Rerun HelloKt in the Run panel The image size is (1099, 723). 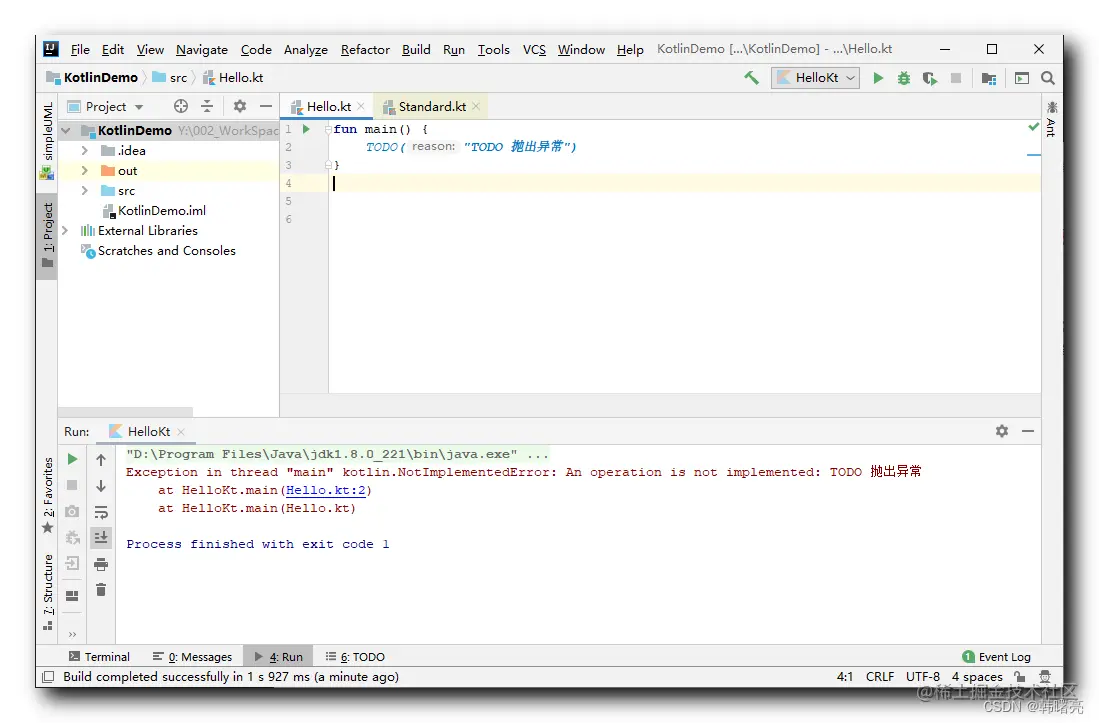point(72,459)
